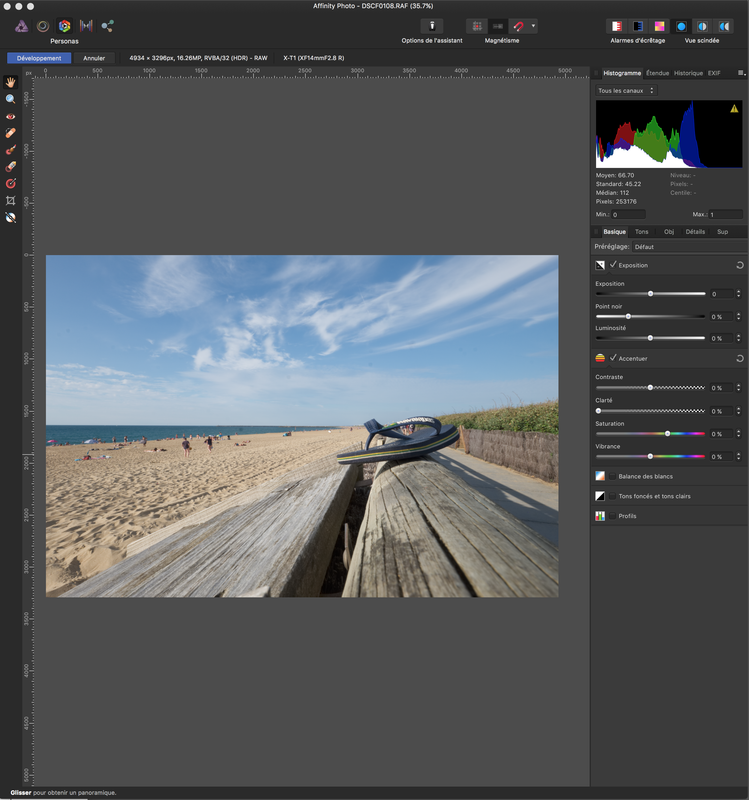749x800 pixels.
Task: Click the Annuler button
Action: pos(94,58)
